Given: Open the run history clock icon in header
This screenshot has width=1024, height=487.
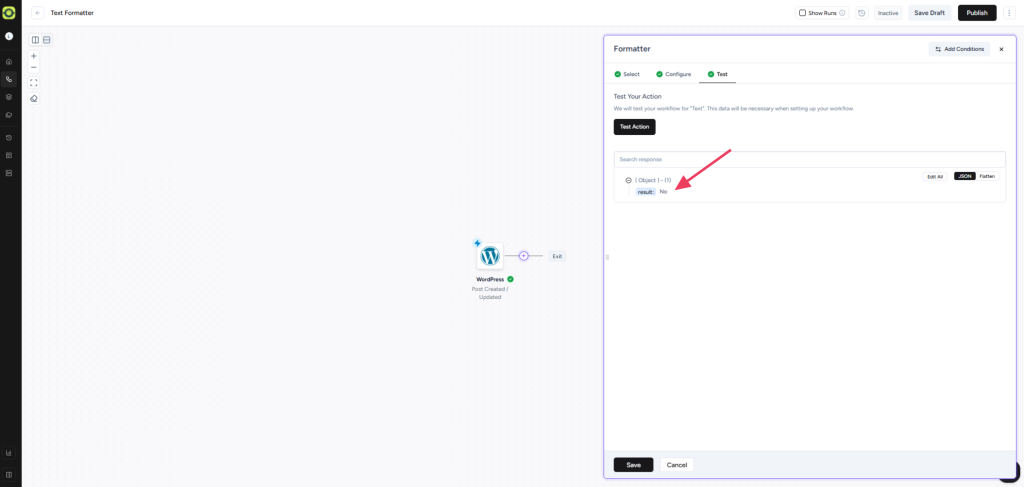Looking at the screenshot, I should click(862, 13).
